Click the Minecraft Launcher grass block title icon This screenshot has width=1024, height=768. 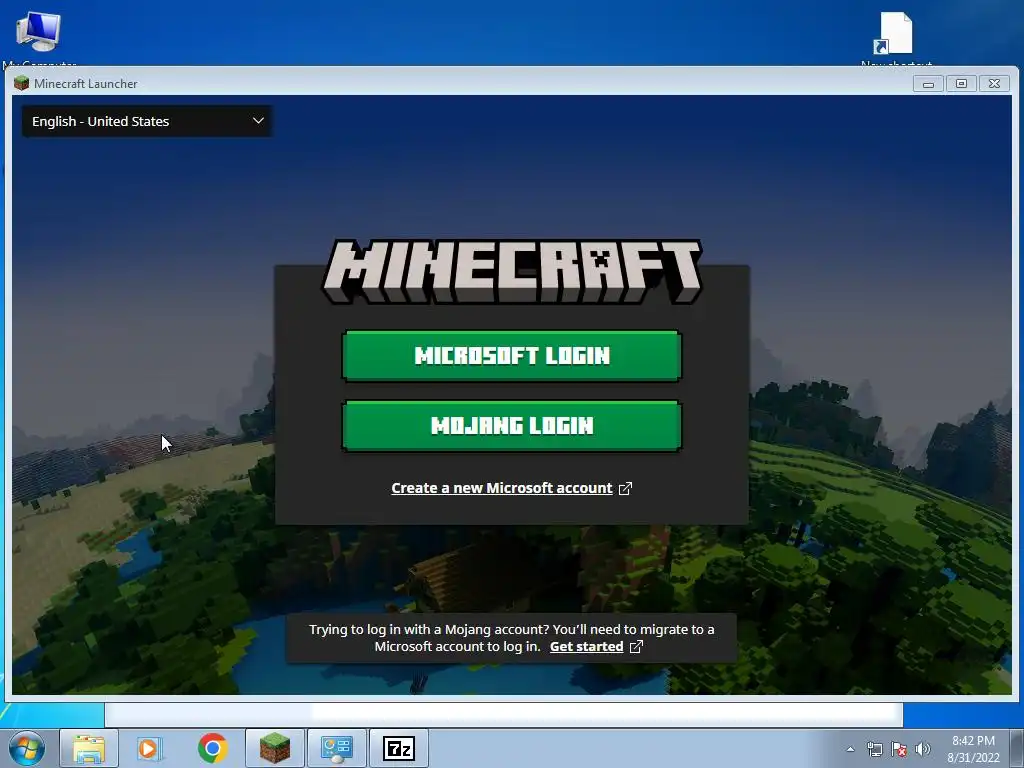pos(22,83)
